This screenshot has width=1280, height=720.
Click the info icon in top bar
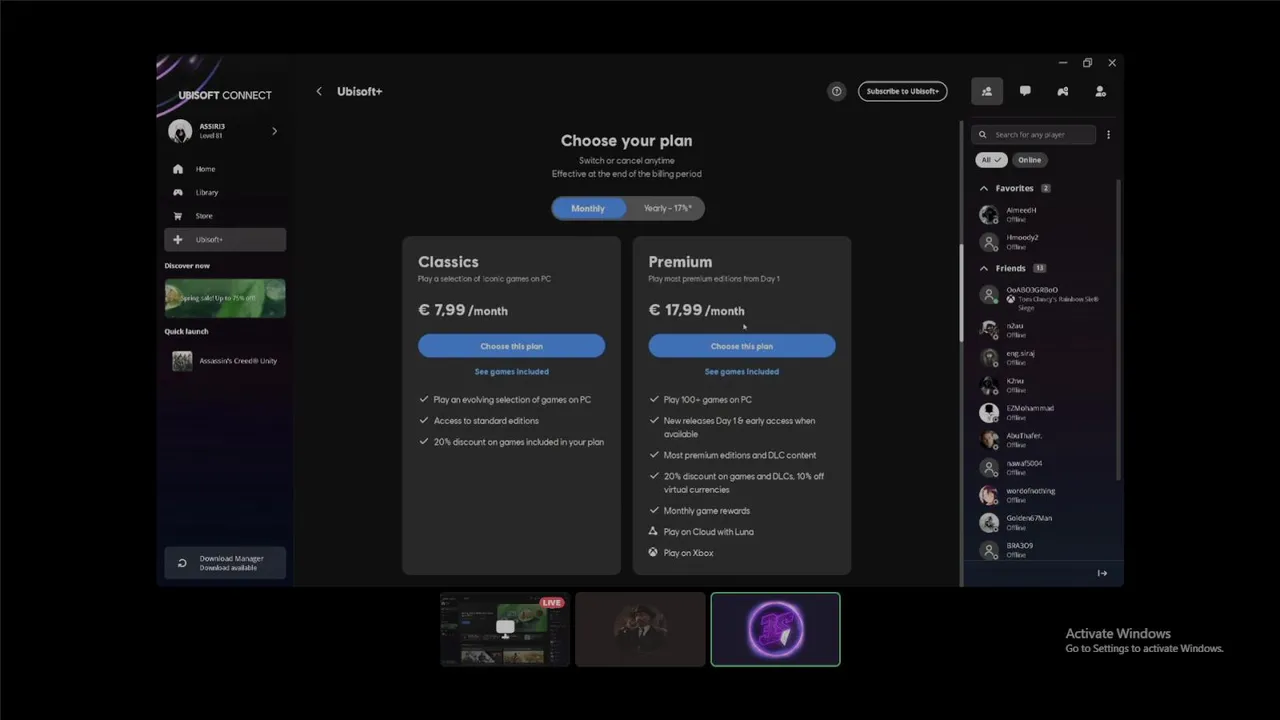tap(836, 91)
